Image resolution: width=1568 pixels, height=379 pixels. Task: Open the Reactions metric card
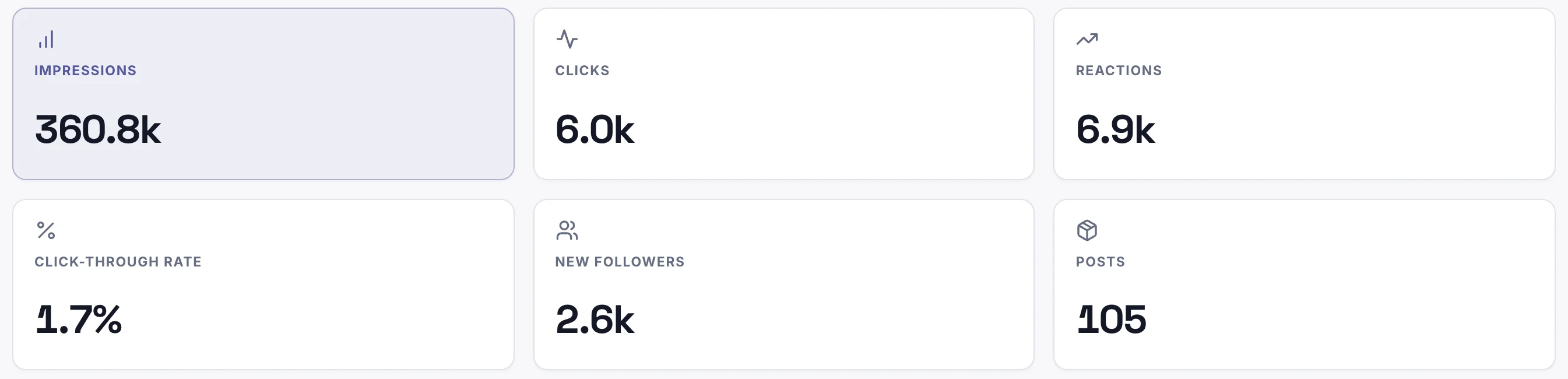[1305, 94]
